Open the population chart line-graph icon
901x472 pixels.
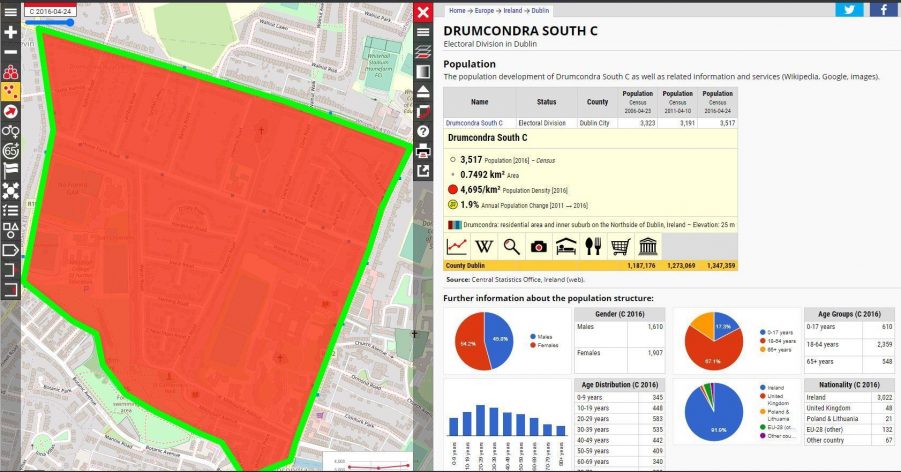(x=457, y=247)
